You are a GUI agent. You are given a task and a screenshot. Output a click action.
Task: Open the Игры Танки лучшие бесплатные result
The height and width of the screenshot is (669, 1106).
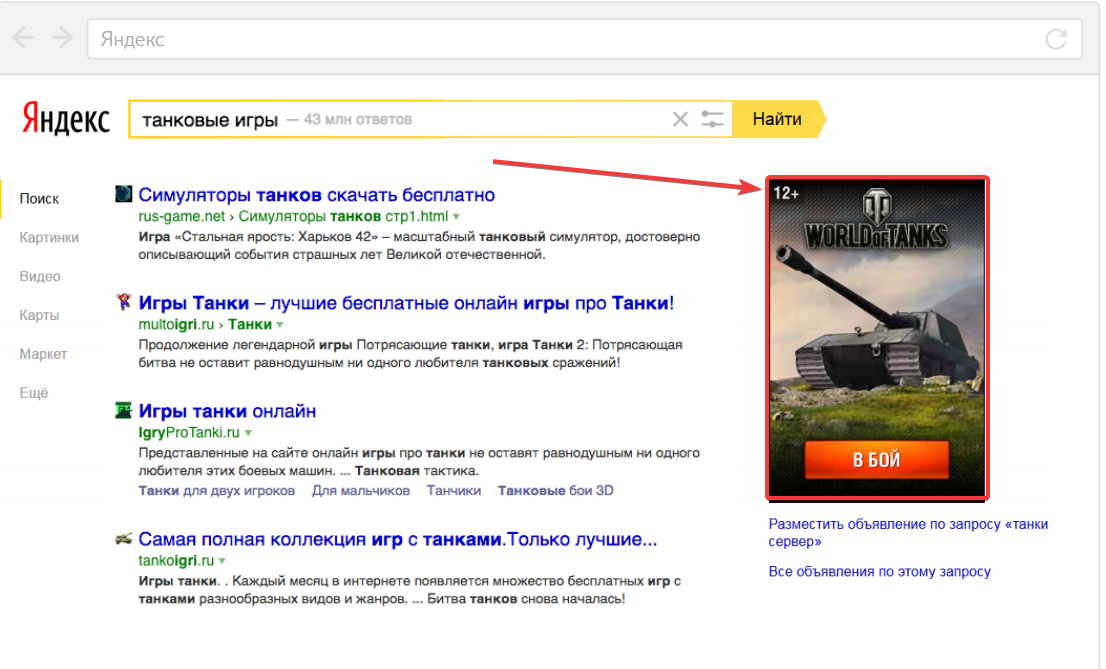[406, 303]
